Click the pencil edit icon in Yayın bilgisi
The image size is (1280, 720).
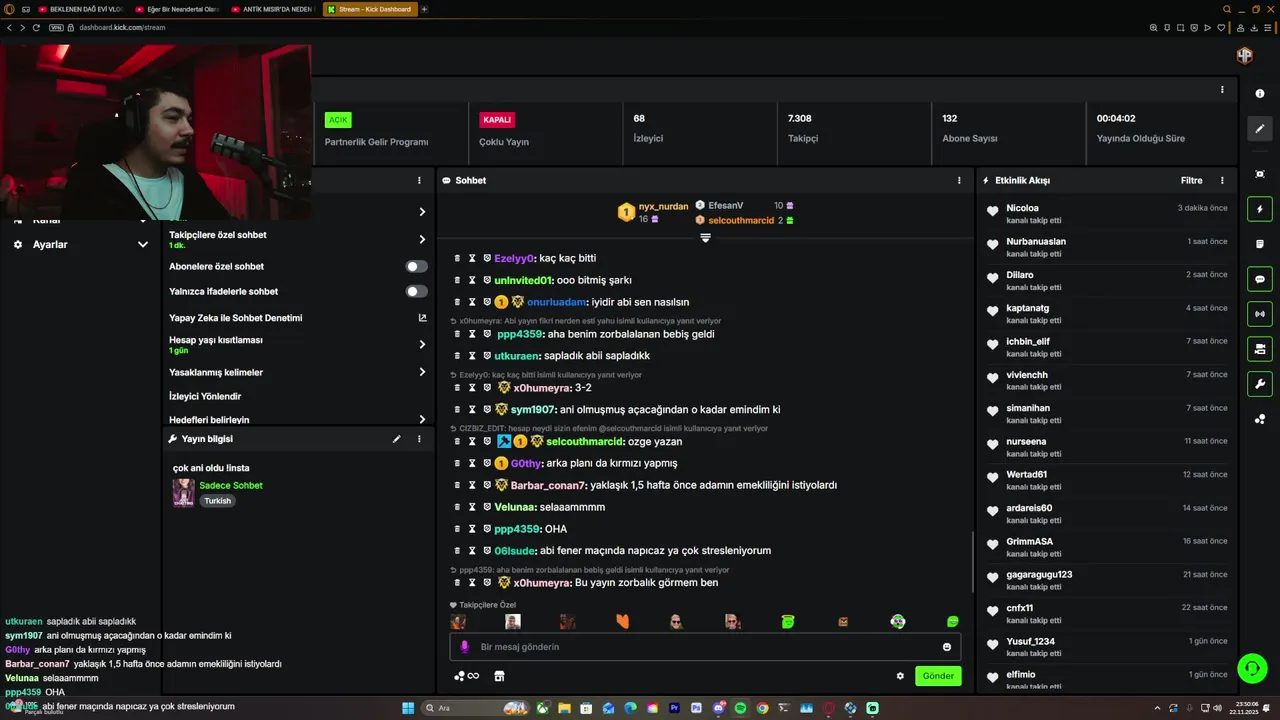tap(396, 439)
